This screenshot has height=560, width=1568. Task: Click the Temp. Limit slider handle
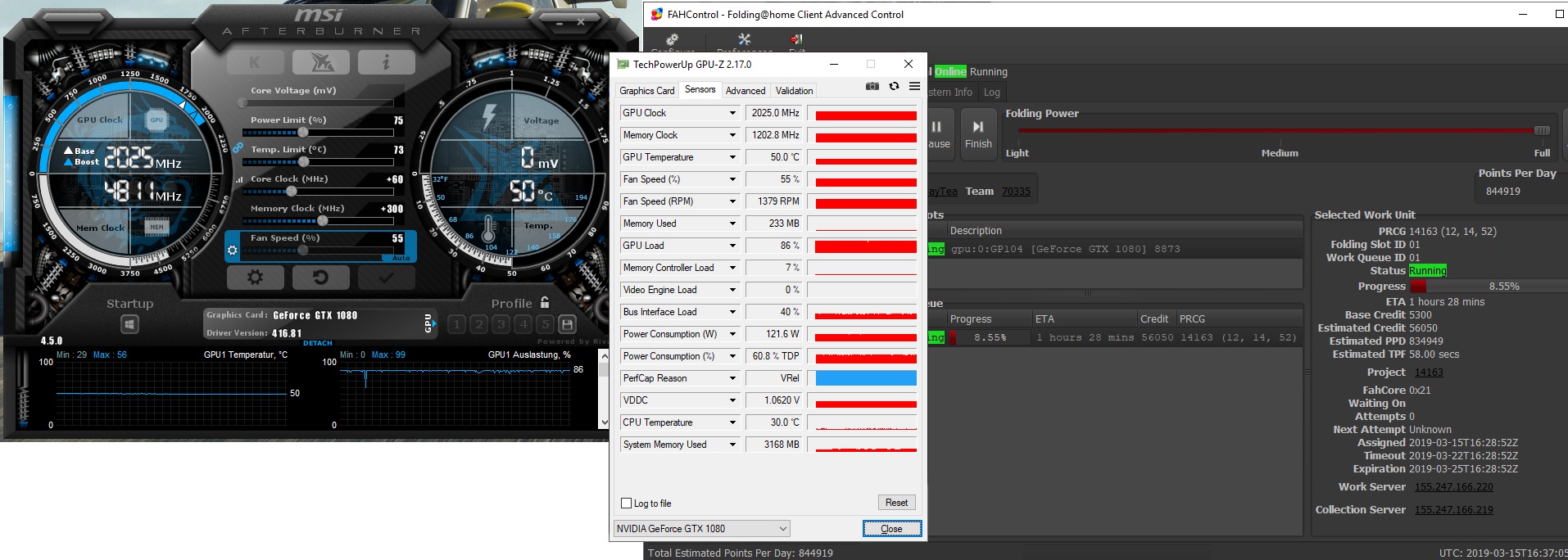[304, 162]
